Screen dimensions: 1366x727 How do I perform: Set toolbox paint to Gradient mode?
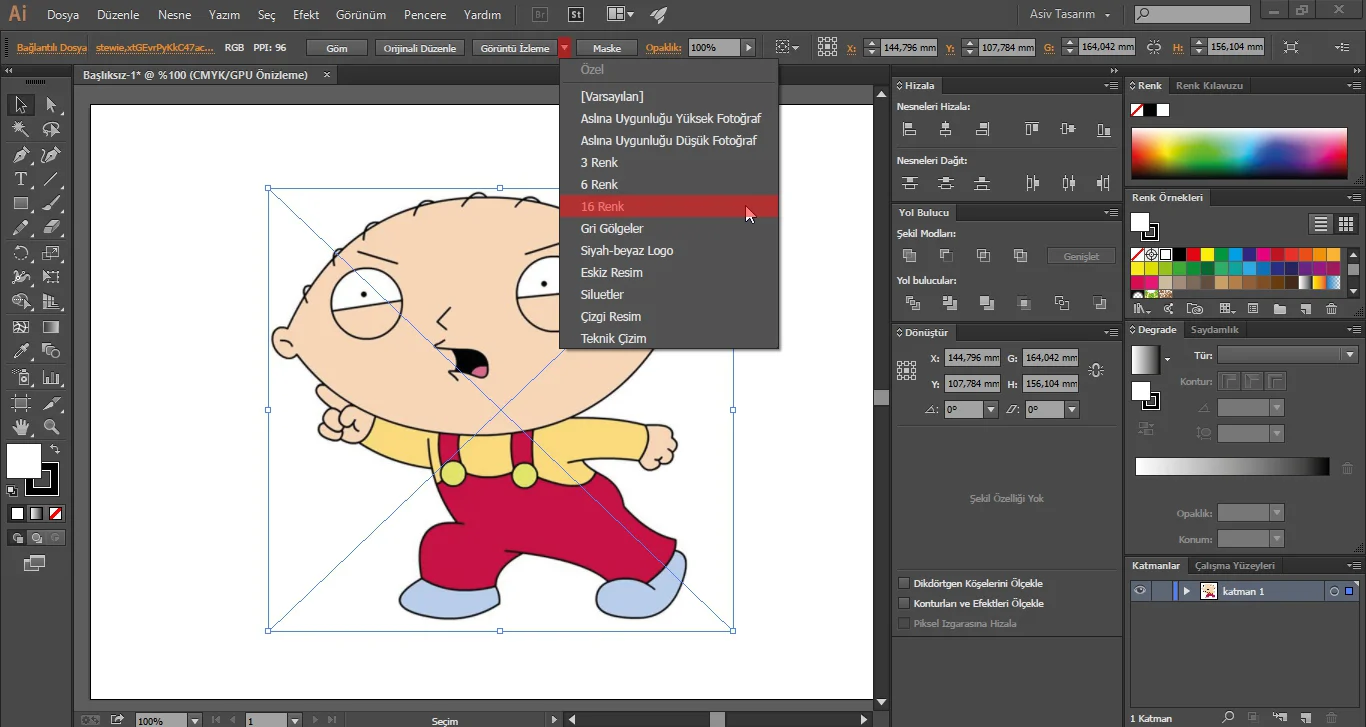[36, 513]
